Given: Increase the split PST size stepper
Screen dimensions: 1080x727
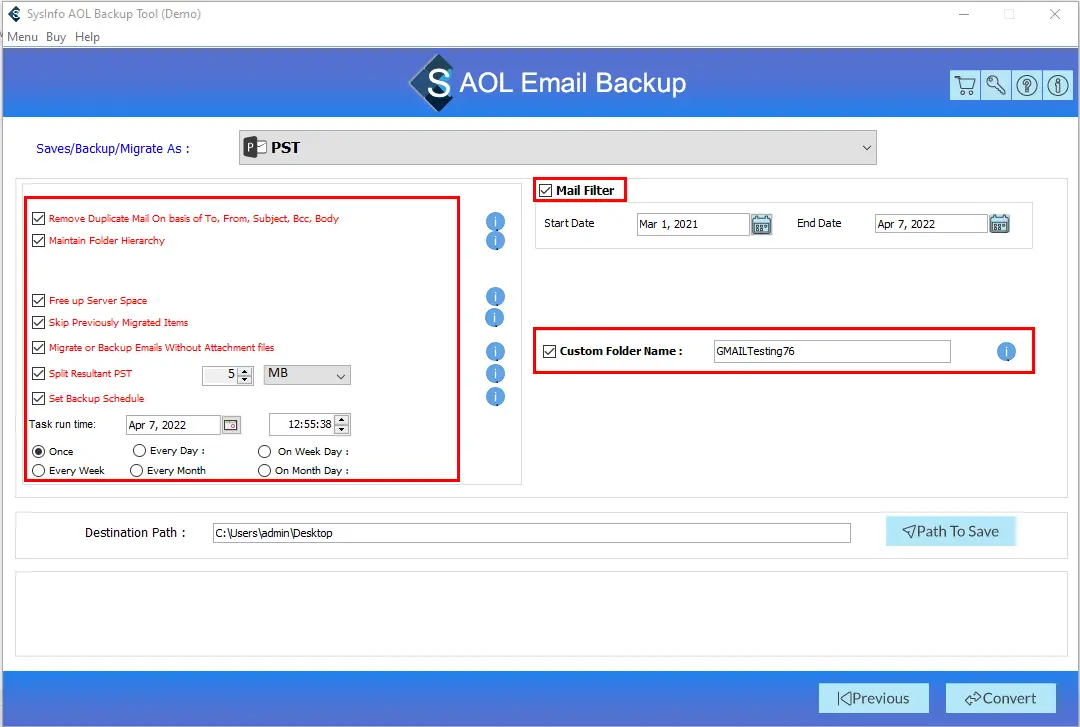Looking at the screenshot, I should [x=245, y=371].
